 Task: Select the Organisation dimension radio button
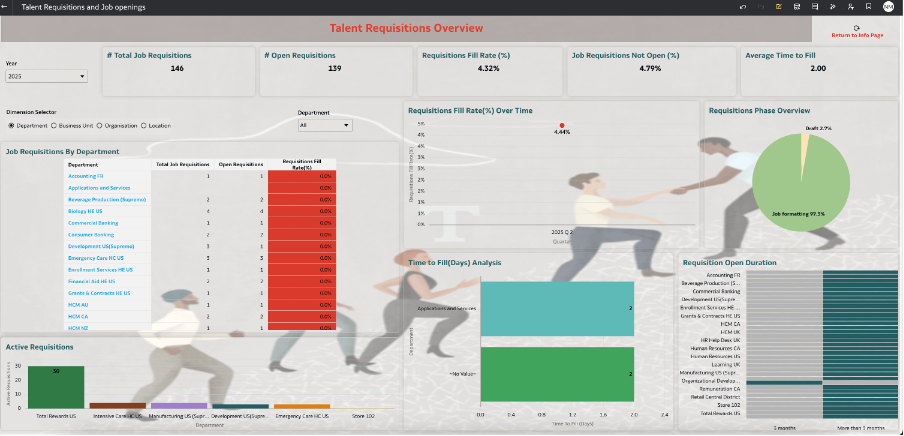[99, 125]
